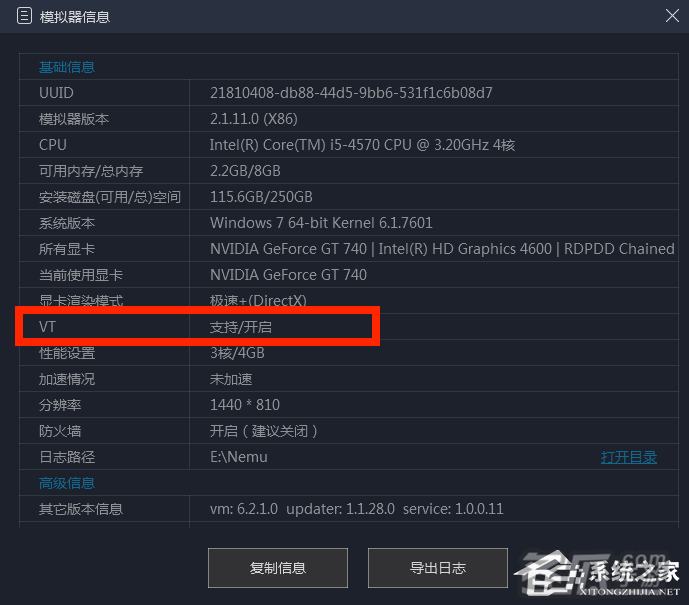The image size is (689, 605).
Task: Click the 高级信息 section header
Action: (67, 483)
